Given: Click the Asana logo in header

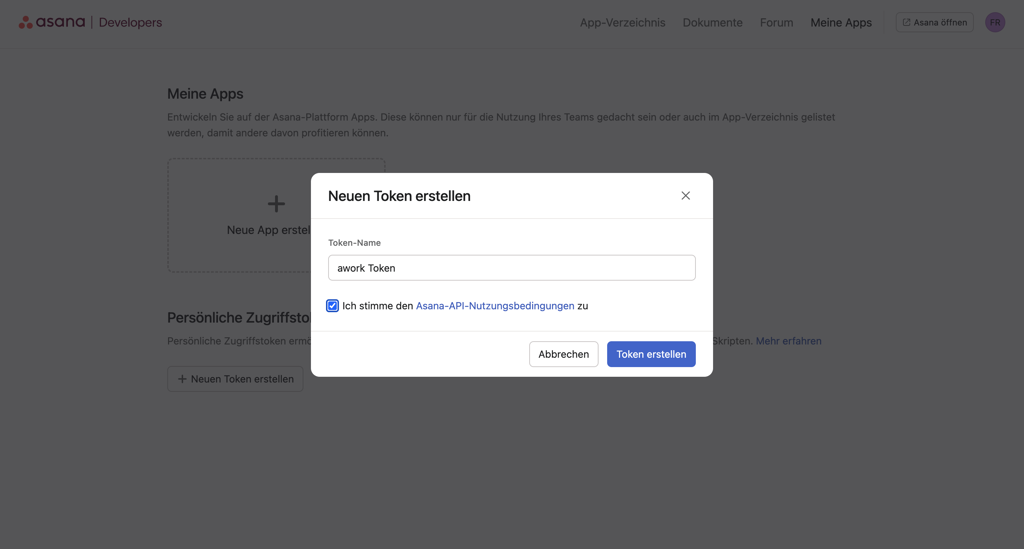Looking at the screenshot, I should [52, 22].
